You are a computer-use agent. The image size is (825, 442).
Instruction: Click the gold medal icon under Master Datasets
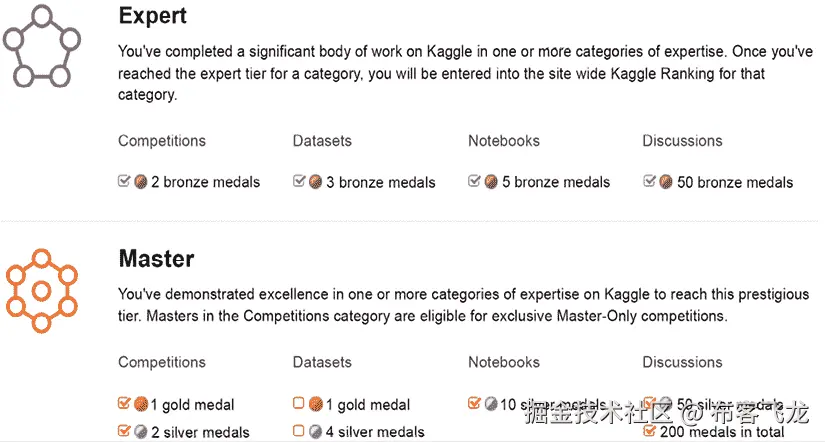pos(315,405)
